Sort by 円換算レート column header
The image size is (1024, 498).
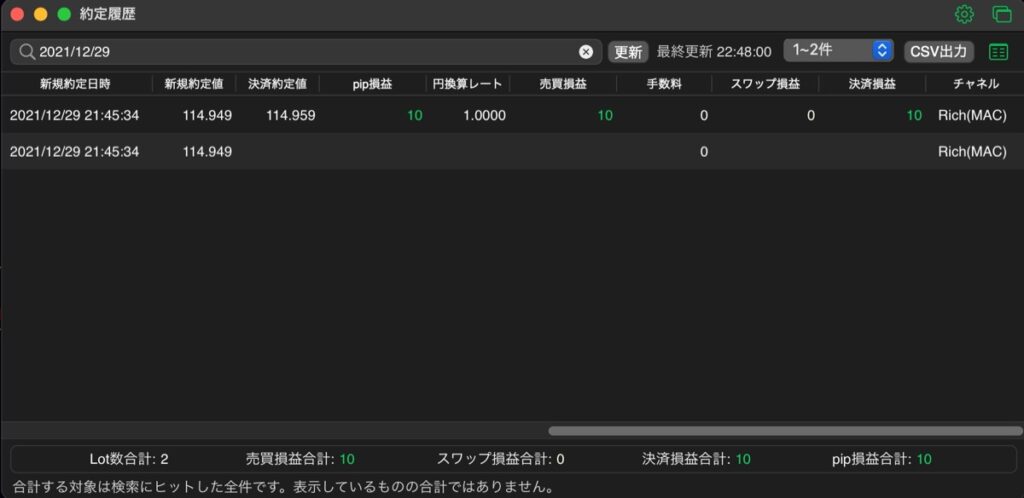coord(468,84)
